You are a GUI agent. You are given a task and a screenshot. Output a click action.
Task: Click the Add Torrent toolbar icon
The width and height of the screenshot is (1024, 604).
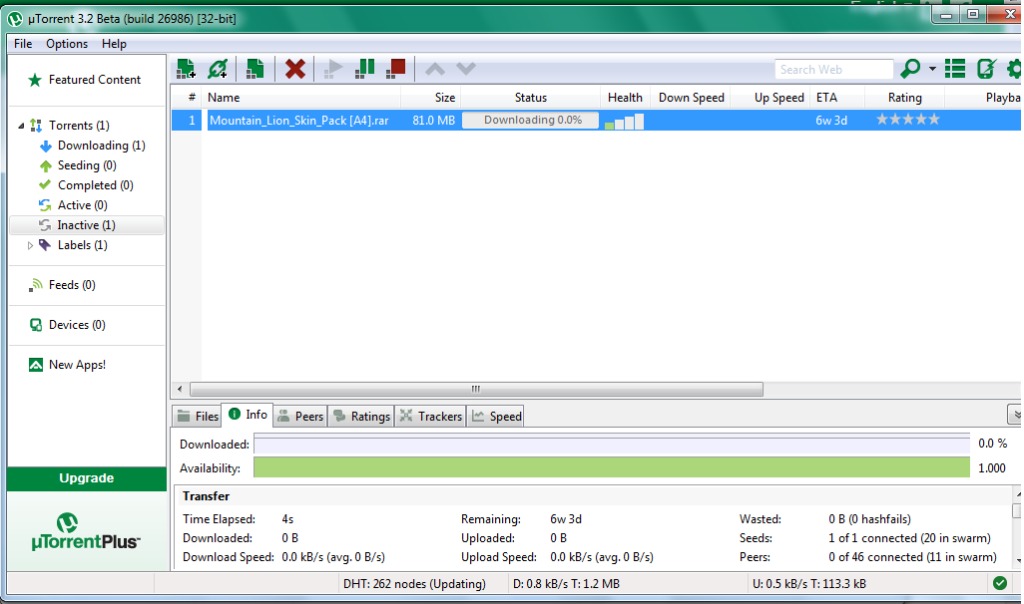(x=185, y=69)
